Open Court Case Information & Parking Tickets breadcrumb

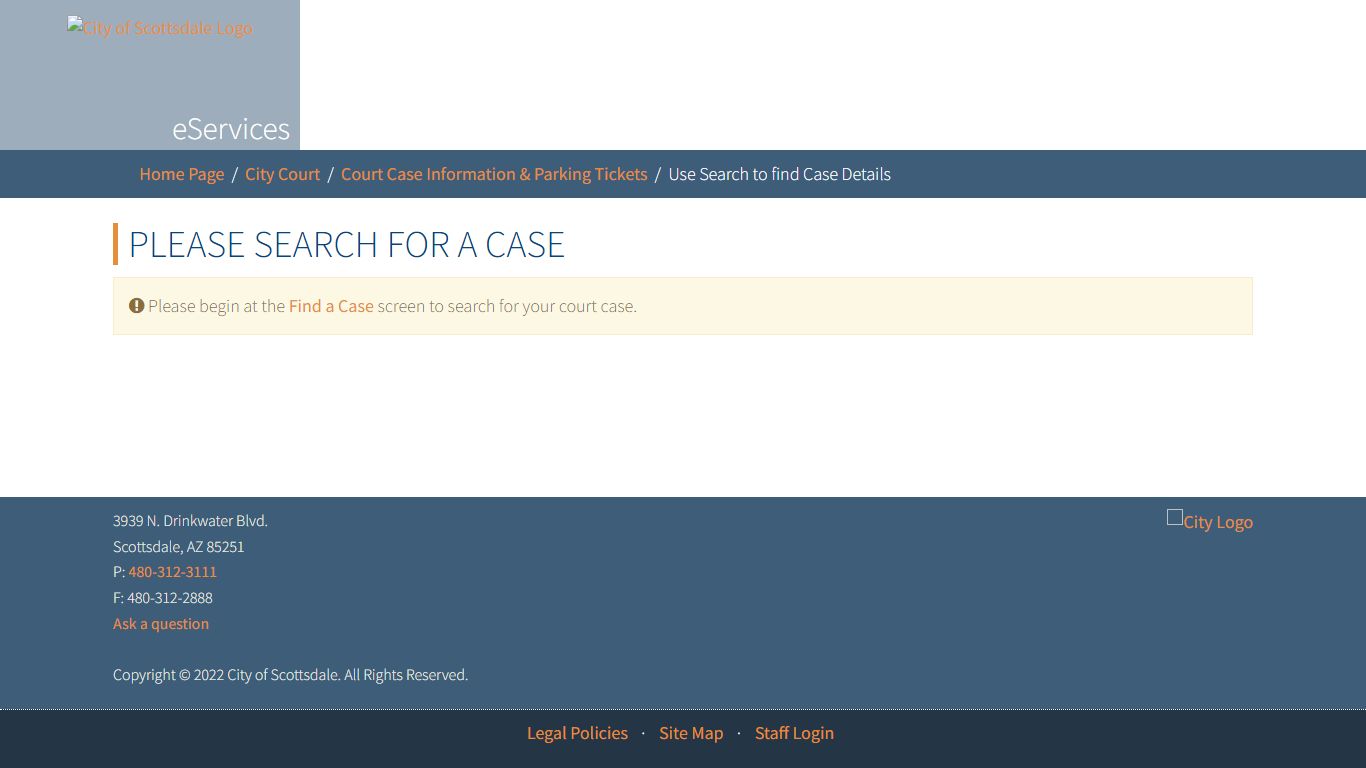494,174
